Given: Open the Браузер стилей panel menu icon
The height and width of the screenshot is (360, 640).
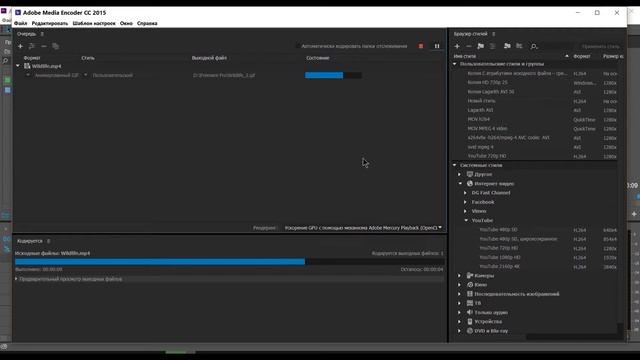Looking at the screenshot, I should click(x=493, y=34).
